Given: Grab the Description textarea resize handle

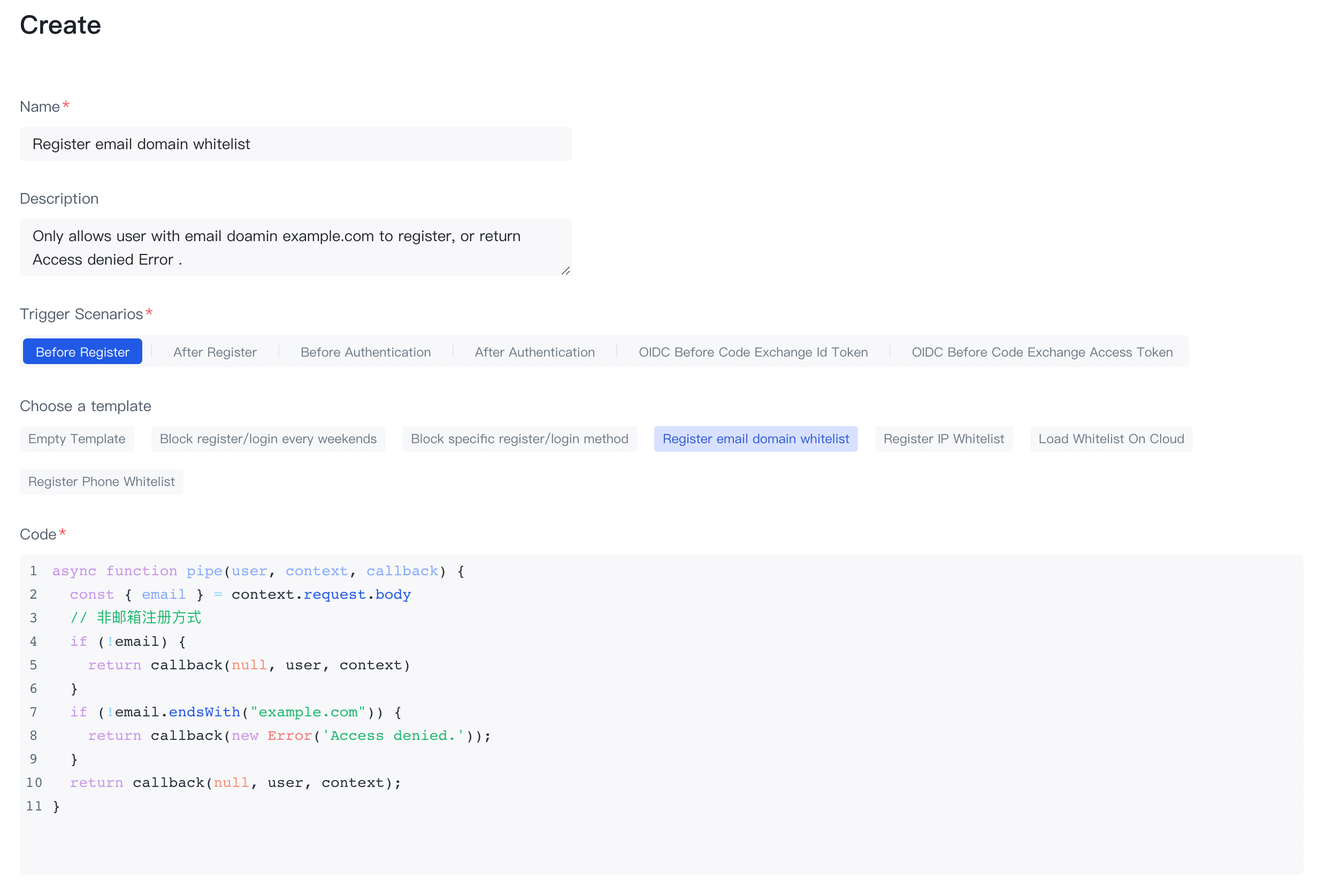Looking at the screenshot, I should (x=565, y=272).
